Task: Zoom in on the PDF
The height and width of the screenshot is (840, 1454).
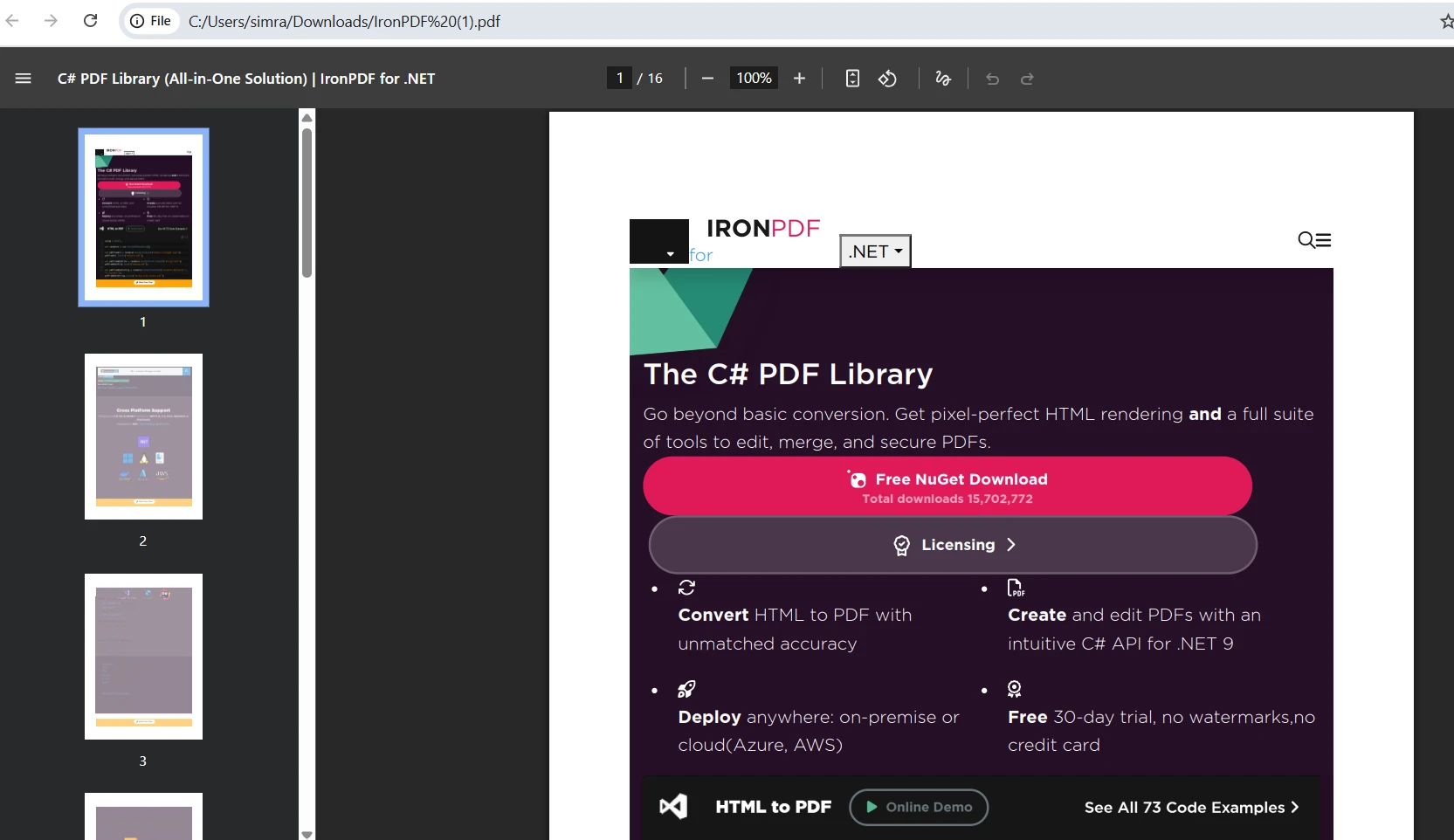Action: pyautogui.click(x=800, y=79)
